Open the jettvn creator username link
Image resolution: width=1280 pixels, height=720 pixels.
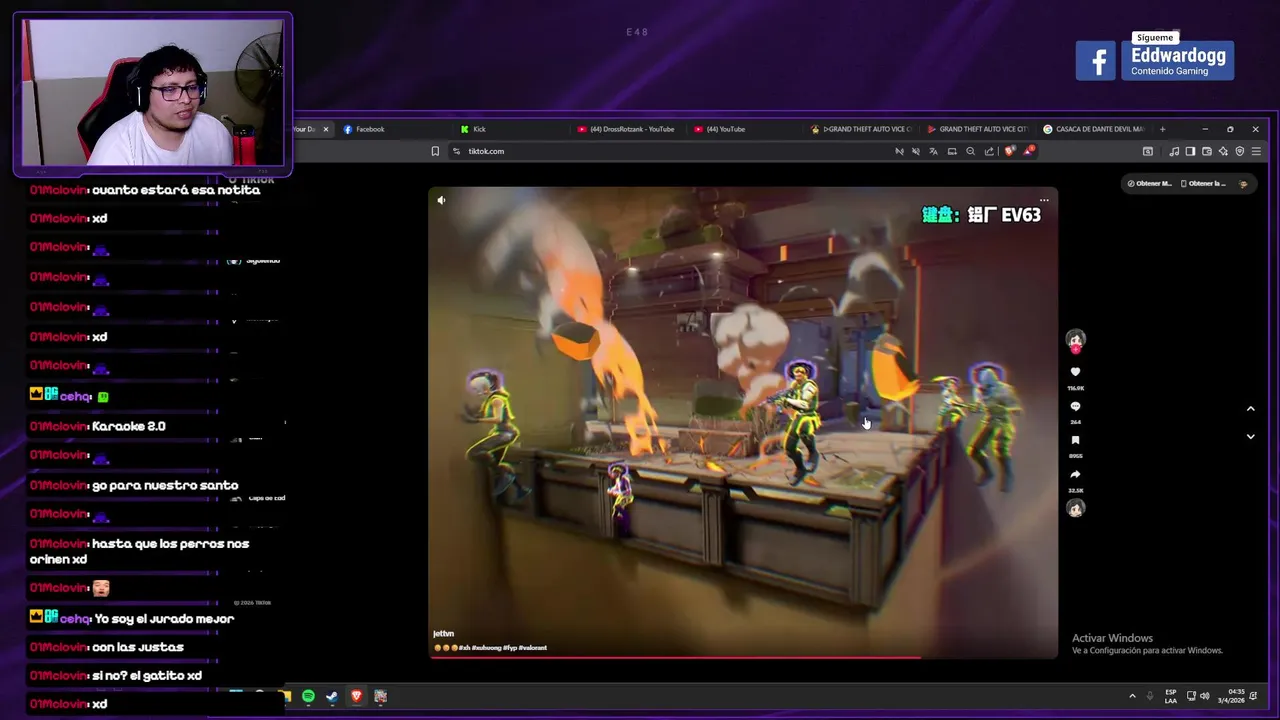[x=443, y=634]
